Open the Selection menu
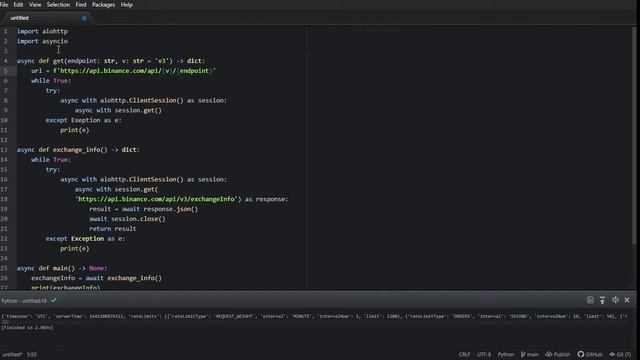 (x=58, y=5)
